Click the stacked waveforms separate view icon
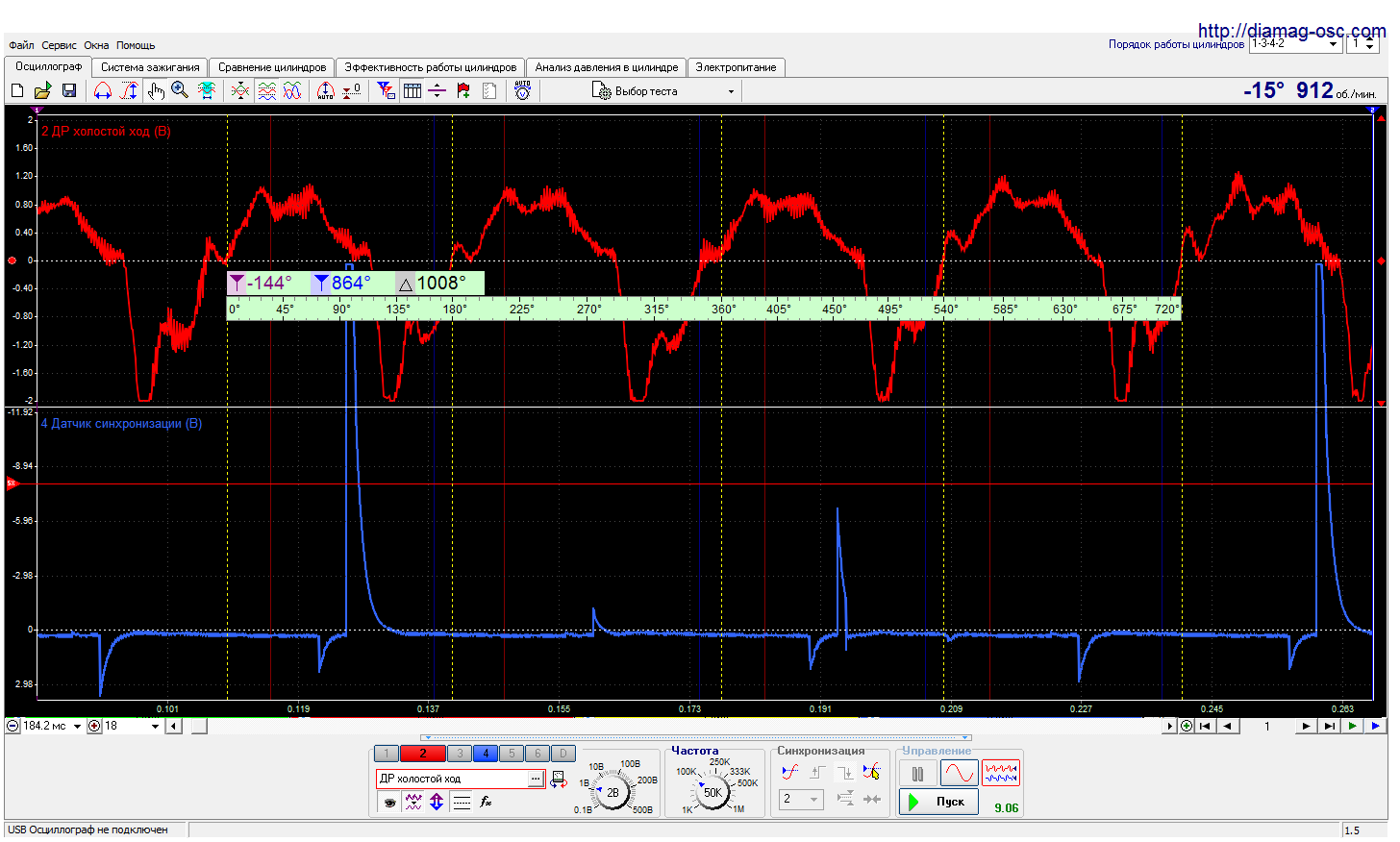 pyautogui.click(x=267, y=90)
